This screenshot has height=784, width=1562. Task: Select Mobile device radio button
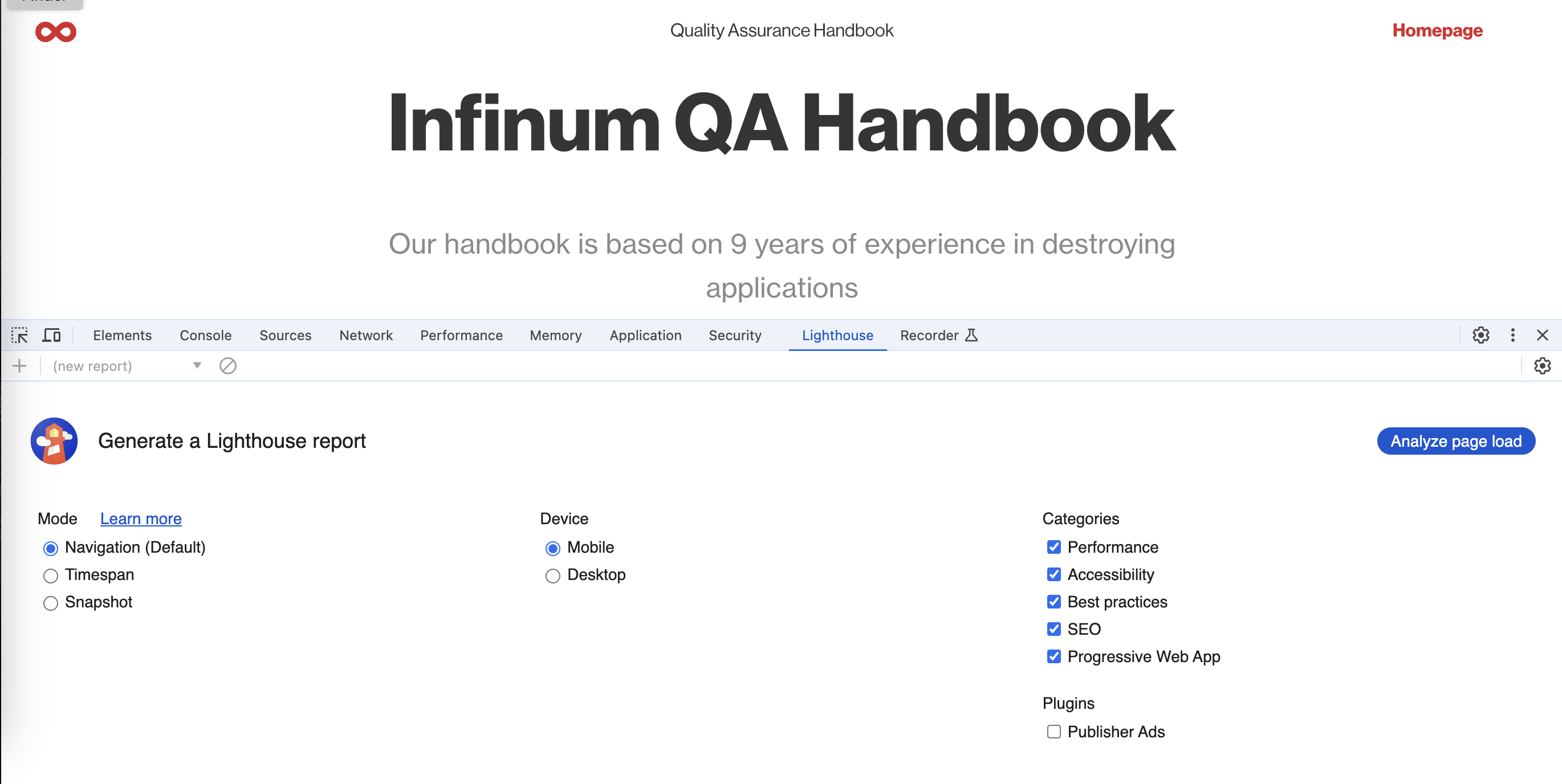point(553,548)
